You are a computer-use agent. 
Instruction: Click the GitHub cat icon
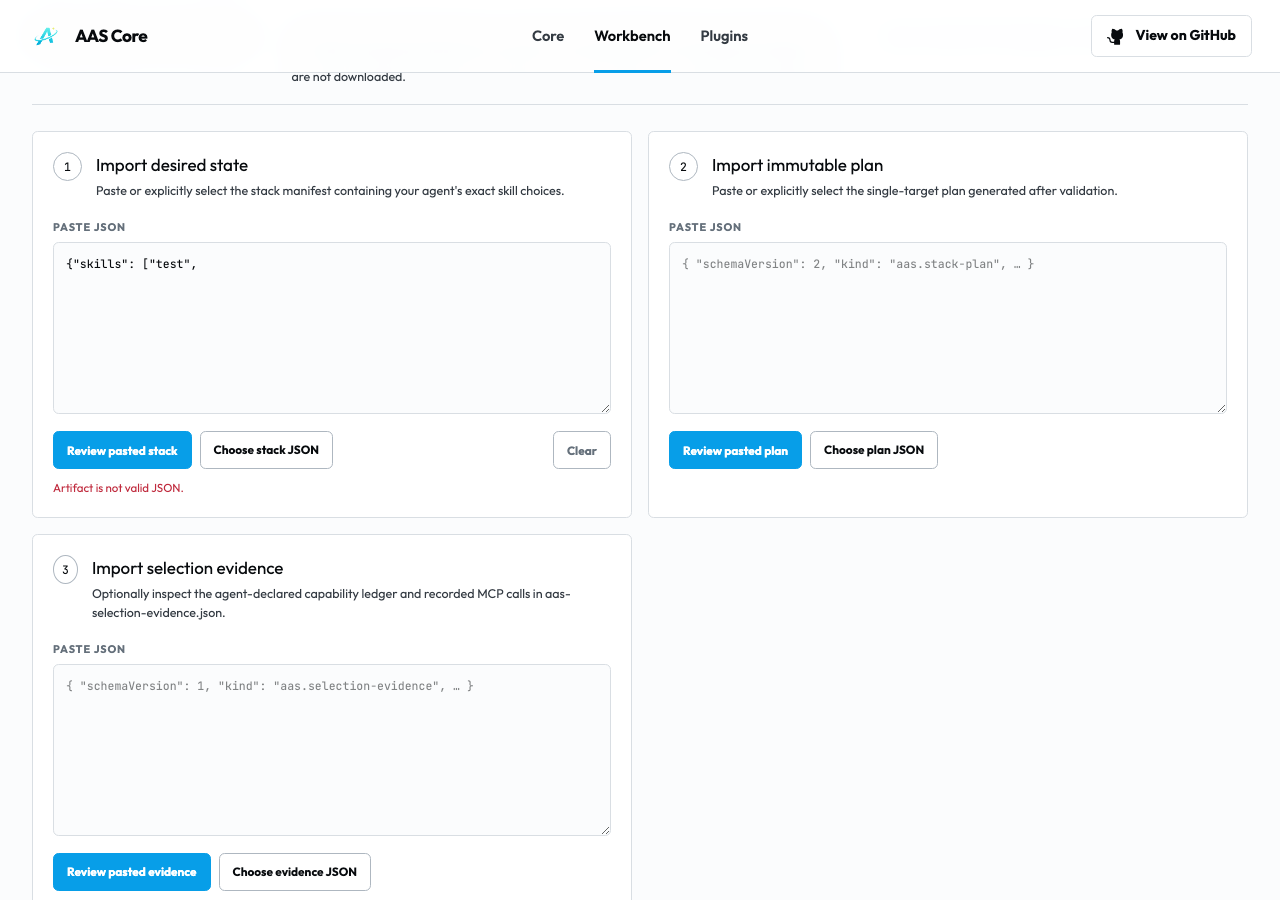(1116, 36)
